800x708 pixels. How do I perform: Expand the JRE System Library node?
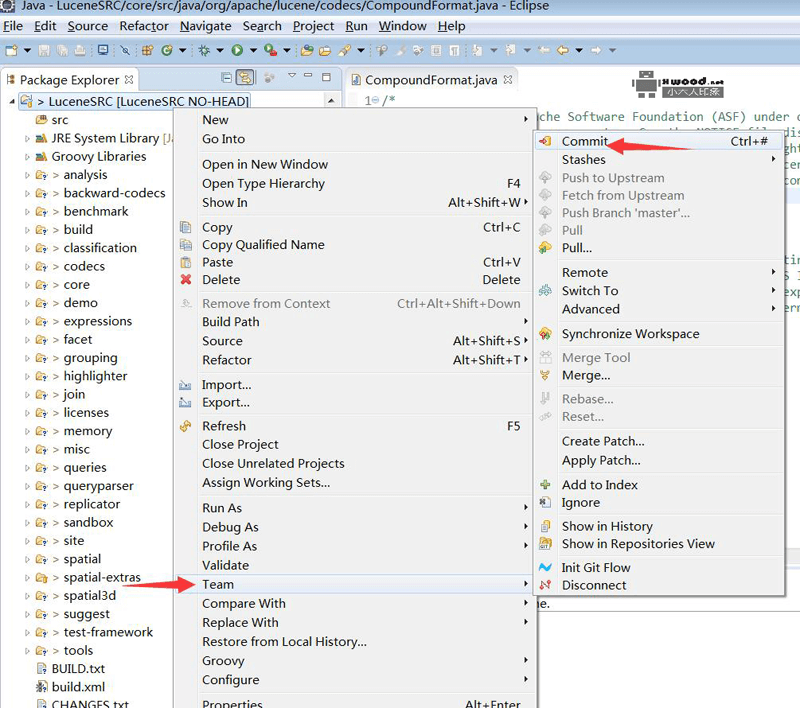coord(27,138)
